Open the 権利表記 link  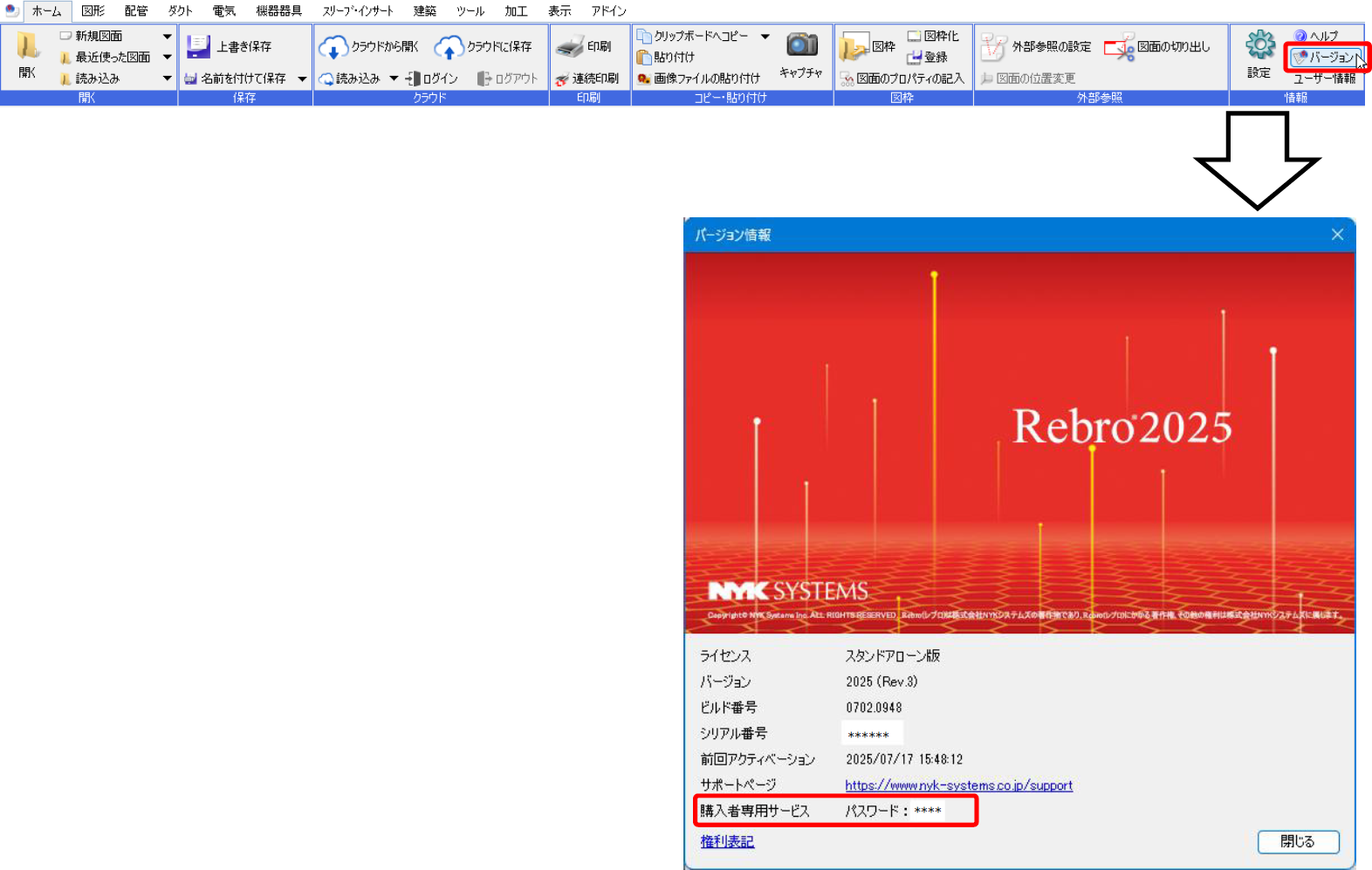click(727, 841)
